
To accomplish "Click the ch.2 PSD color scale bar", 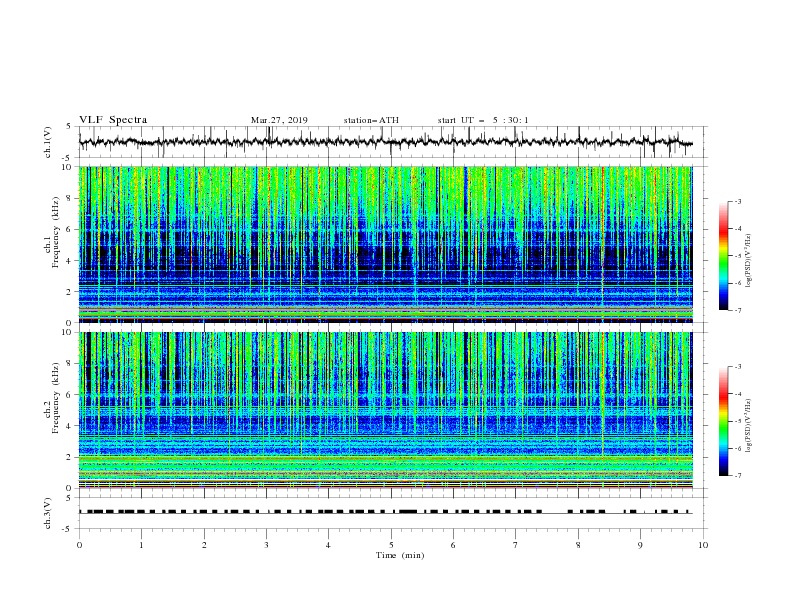I will (x=723, y=421).
